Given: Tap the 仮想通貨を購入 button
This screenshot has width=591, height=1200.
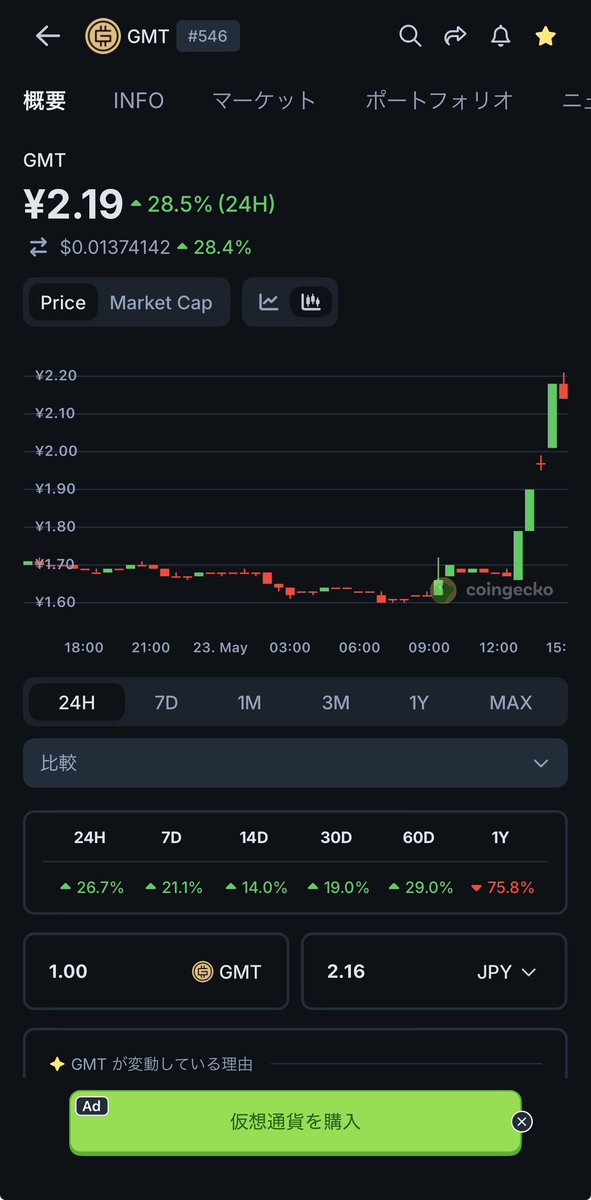Looking at the screenshot, I should tap(295, 1122).
